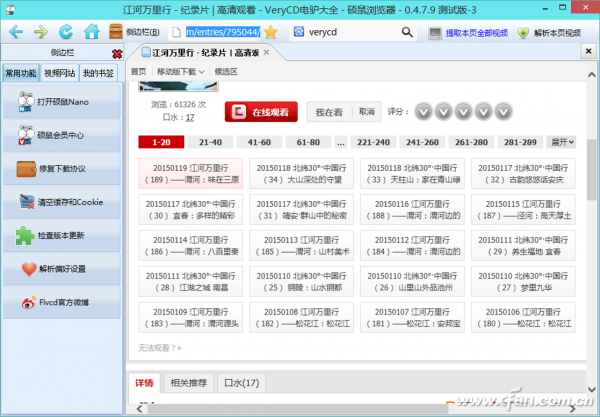Select episode range 61-80

pos(308,142)
